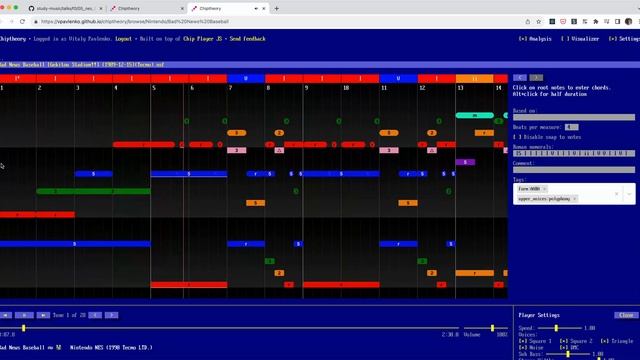Click the pink note at measure 7
The image size is (640, 360).
[x=237, y=150]
